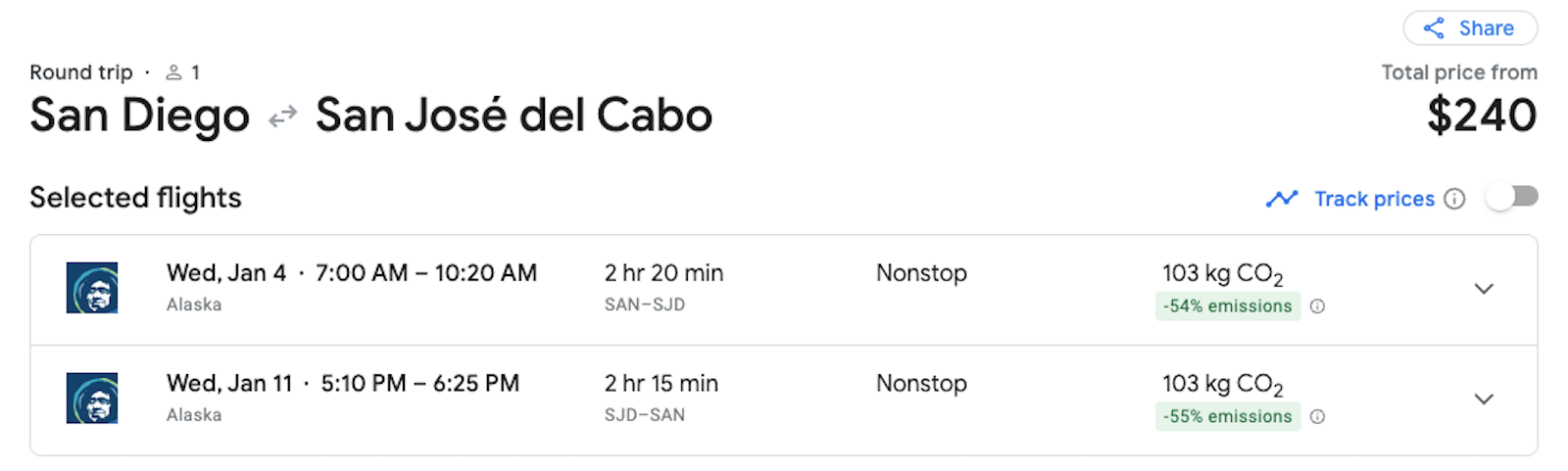Click the Wed, Jan 11 flight time
The width and height of the screenshot is (1568, 471).
point(343,384)
